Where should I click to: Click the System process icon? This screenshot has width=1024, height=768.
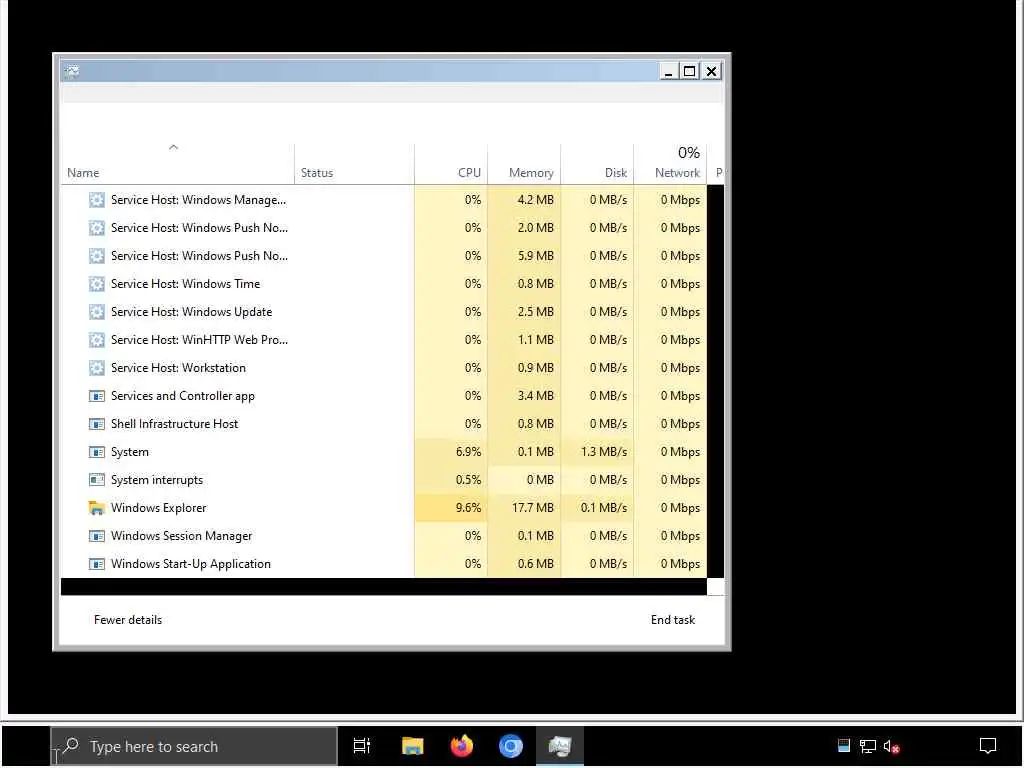coord(97,453)
